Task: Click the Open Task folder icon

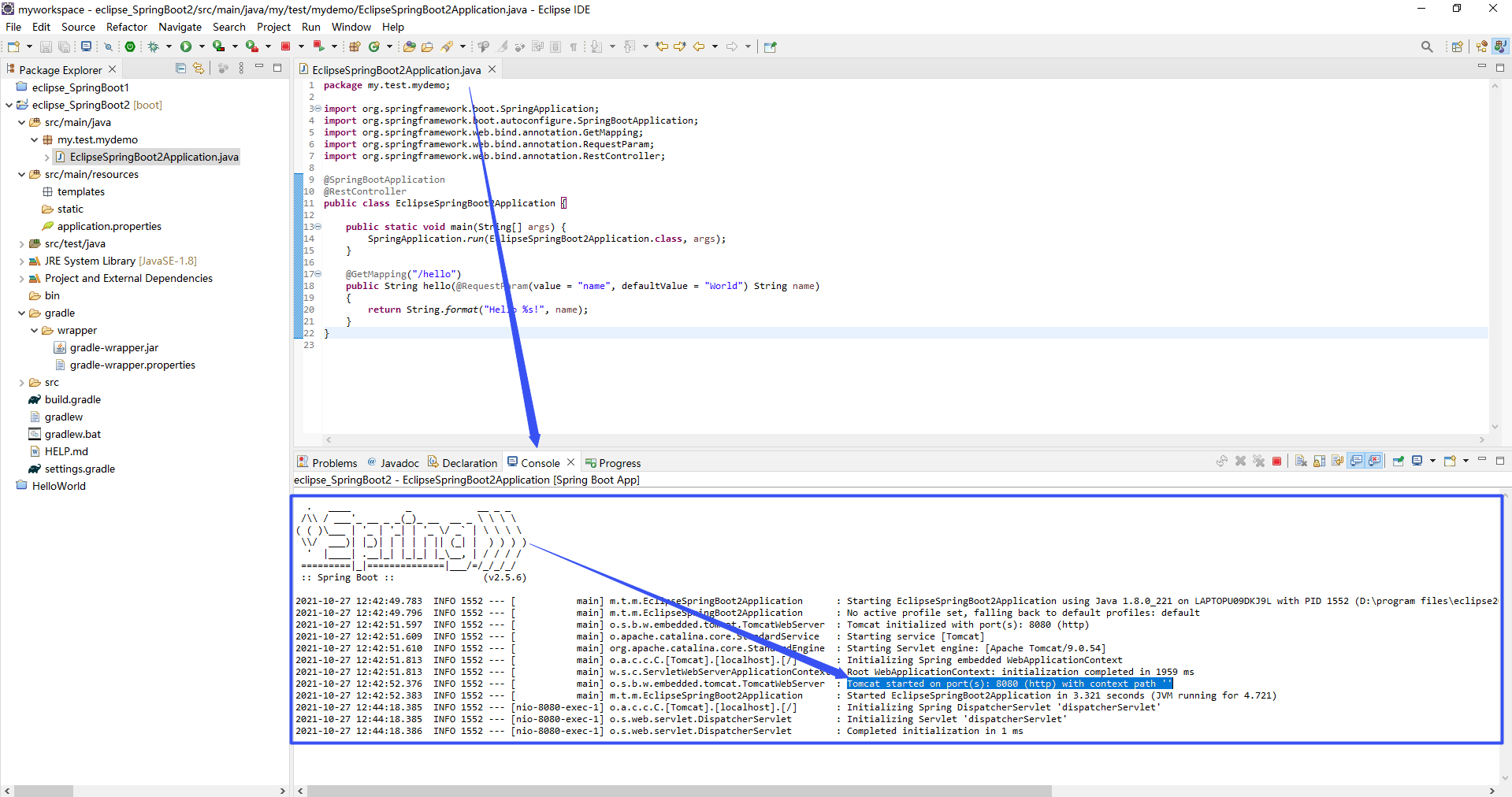Action: coord(427,46)
